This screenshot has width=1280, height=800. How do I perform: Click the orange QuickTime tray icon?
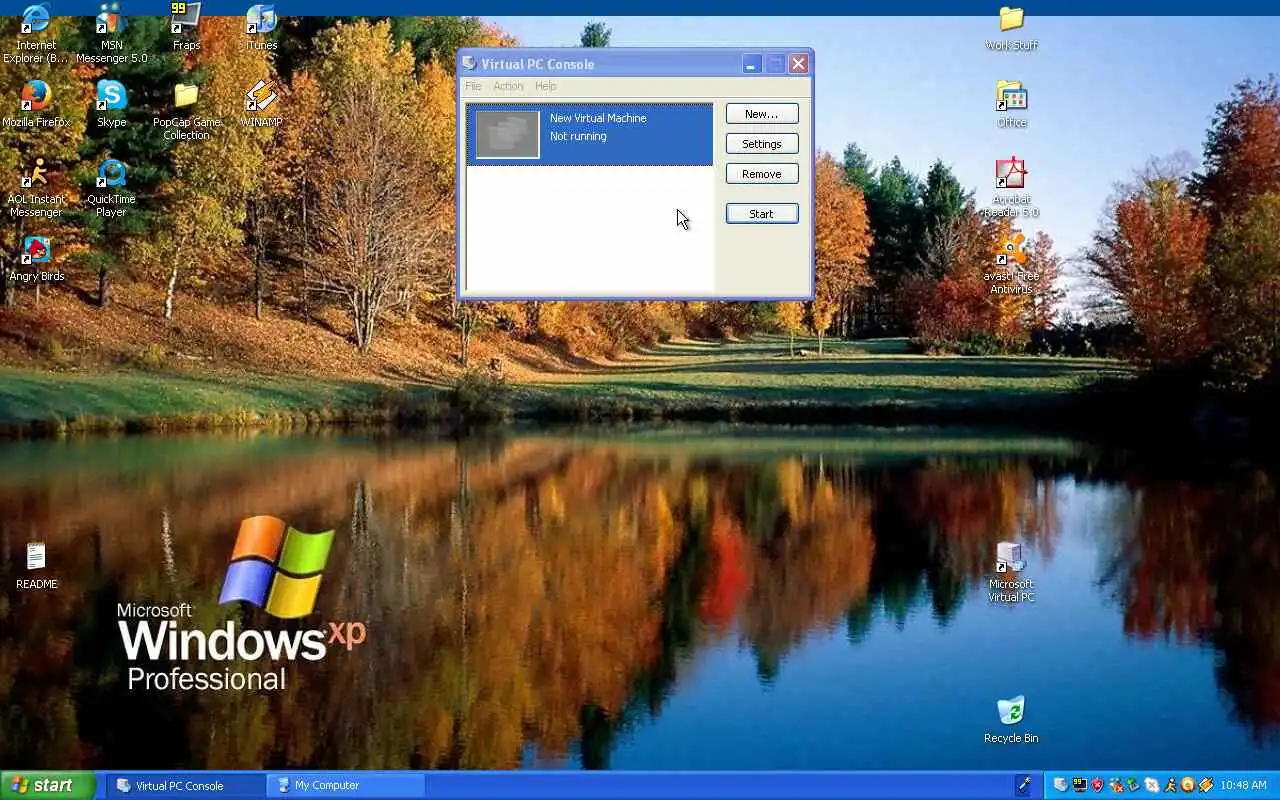point(1188,785)
